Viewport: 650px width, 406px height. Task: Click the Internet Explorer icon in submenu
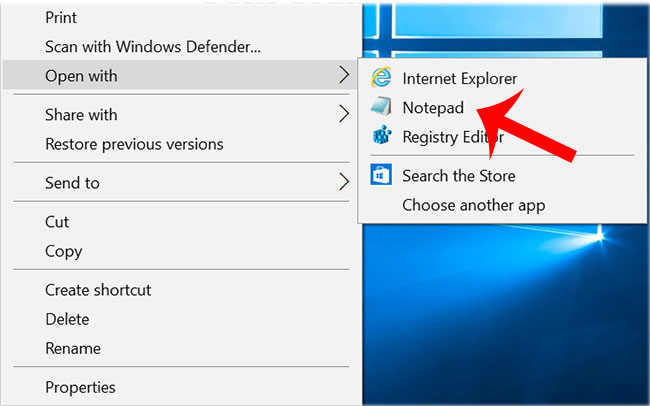point(381,78)
